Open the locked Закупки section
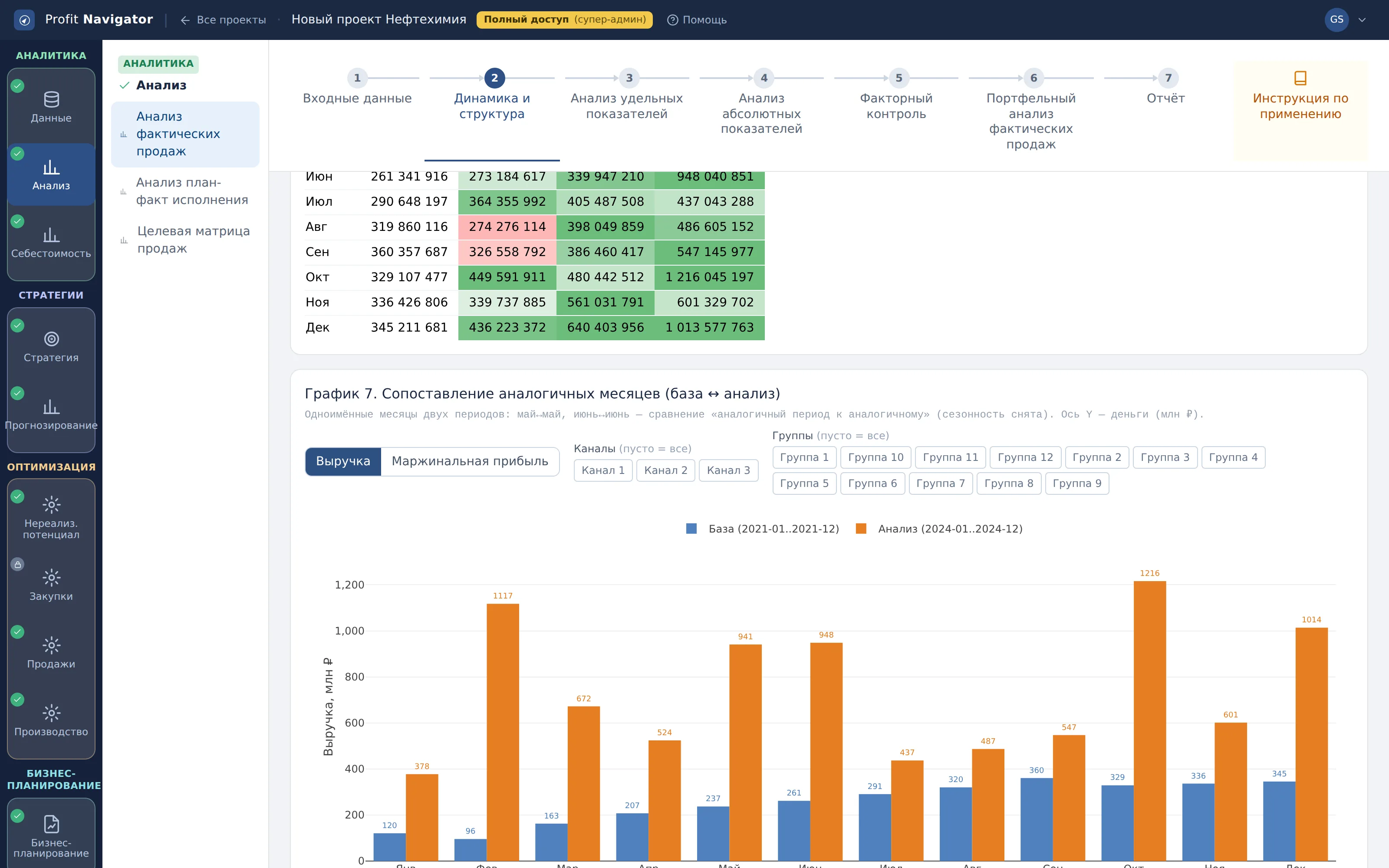The height and width of the screenshot is (868, 1389). pyautogui.click(x=51, y=585)
